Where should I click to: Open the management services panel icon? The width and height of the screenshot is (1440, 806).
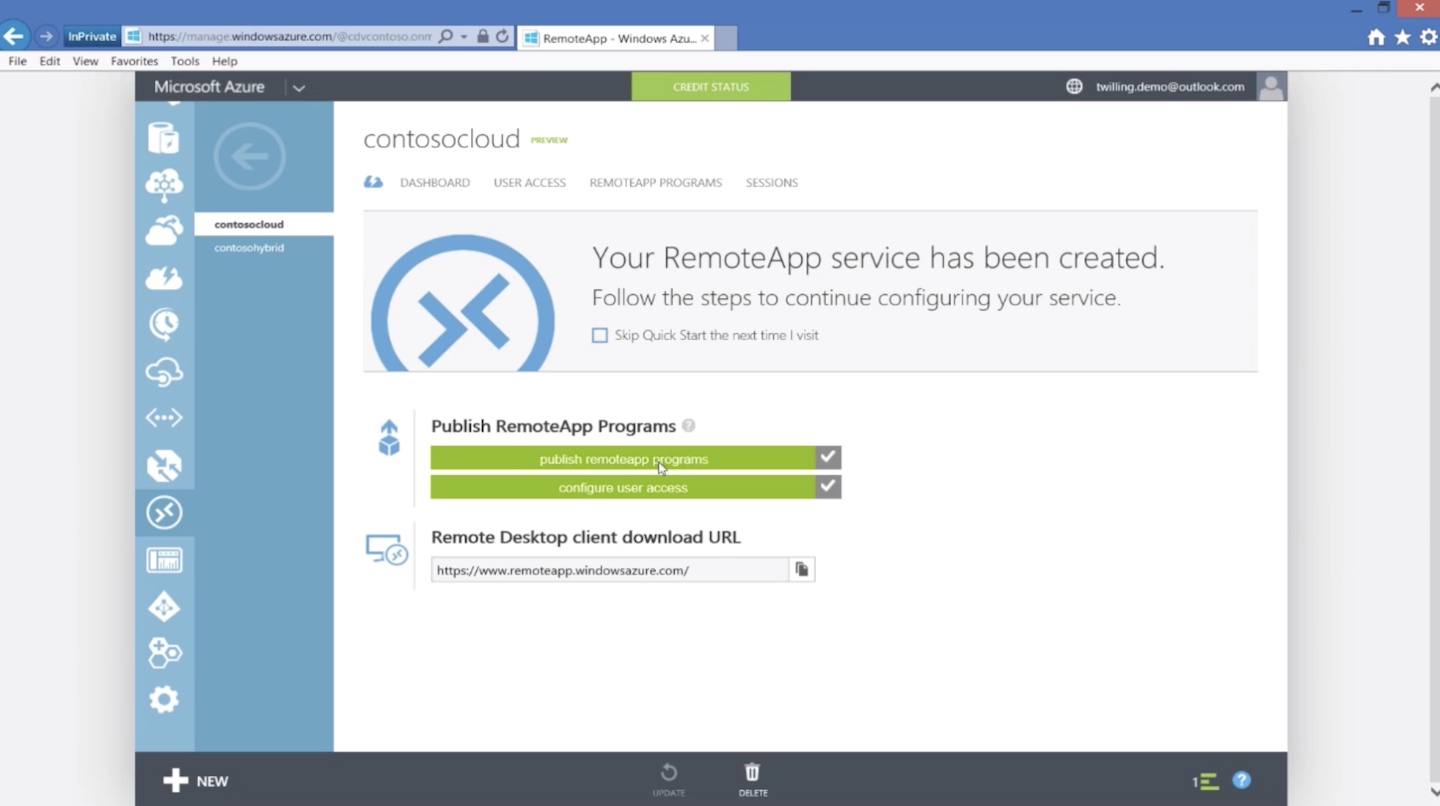pos(164,560)
